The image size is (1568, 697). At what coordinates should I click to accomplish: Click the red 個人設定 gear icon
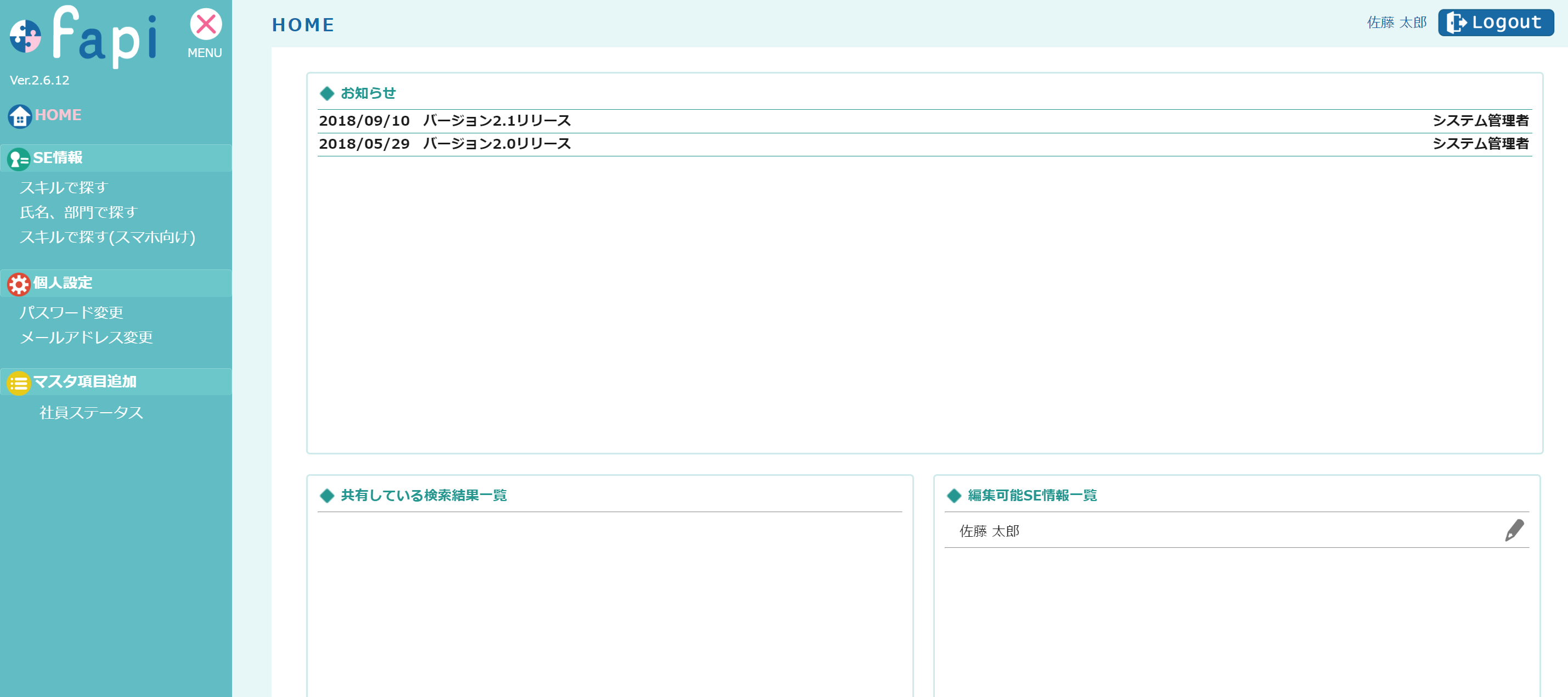pos(18,284)
